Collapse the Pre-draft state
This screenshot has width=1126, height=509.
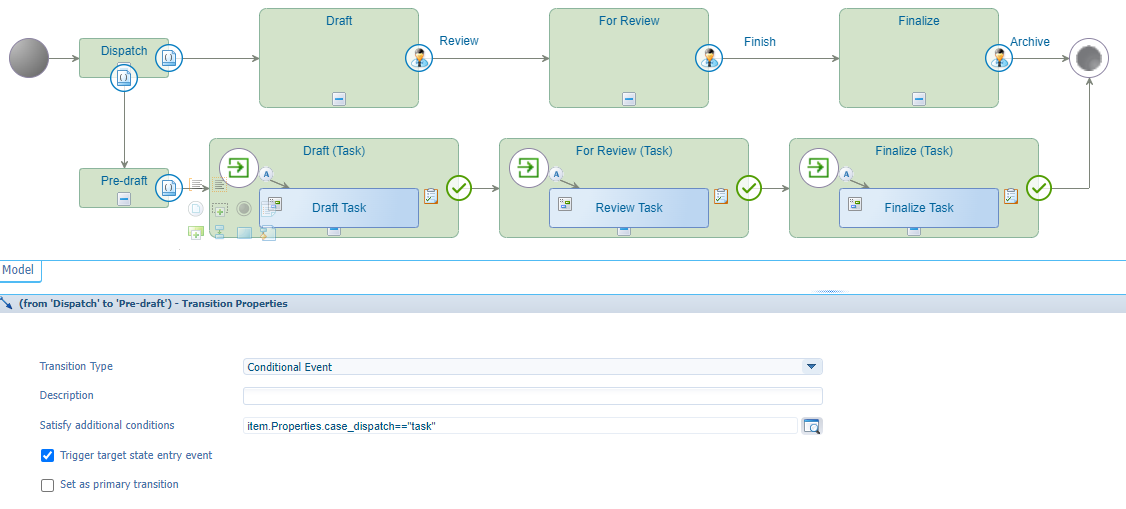(124, 199)
